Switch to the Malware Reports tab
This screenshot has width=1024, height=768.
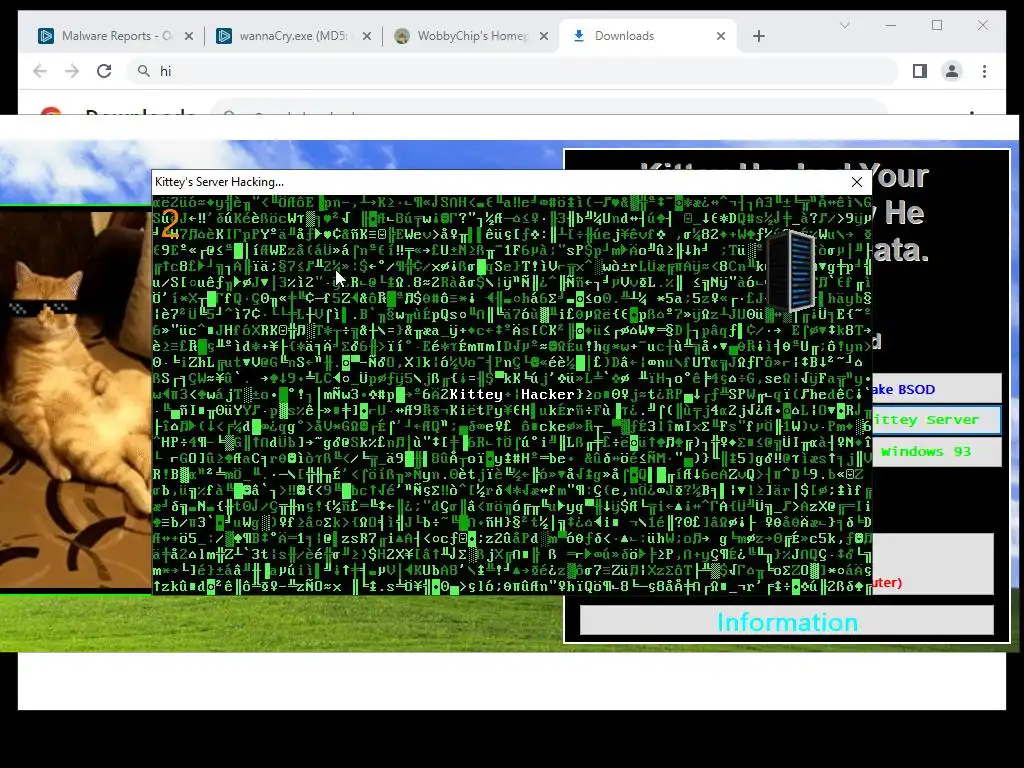tap(116, 36)
